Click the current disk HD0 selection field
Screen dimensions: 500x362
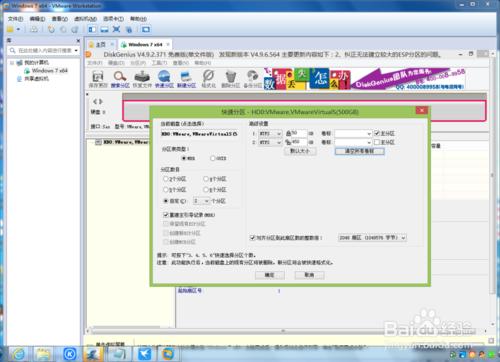coord(199,134)
